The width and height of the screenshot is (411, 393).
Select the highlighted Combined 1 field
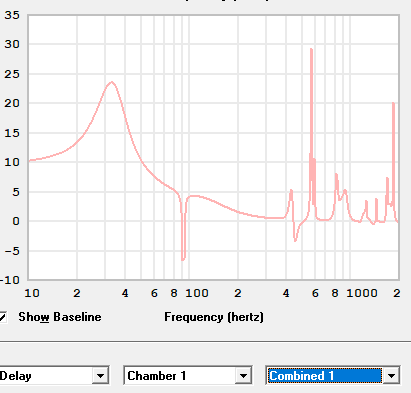(x=325, y=376)
